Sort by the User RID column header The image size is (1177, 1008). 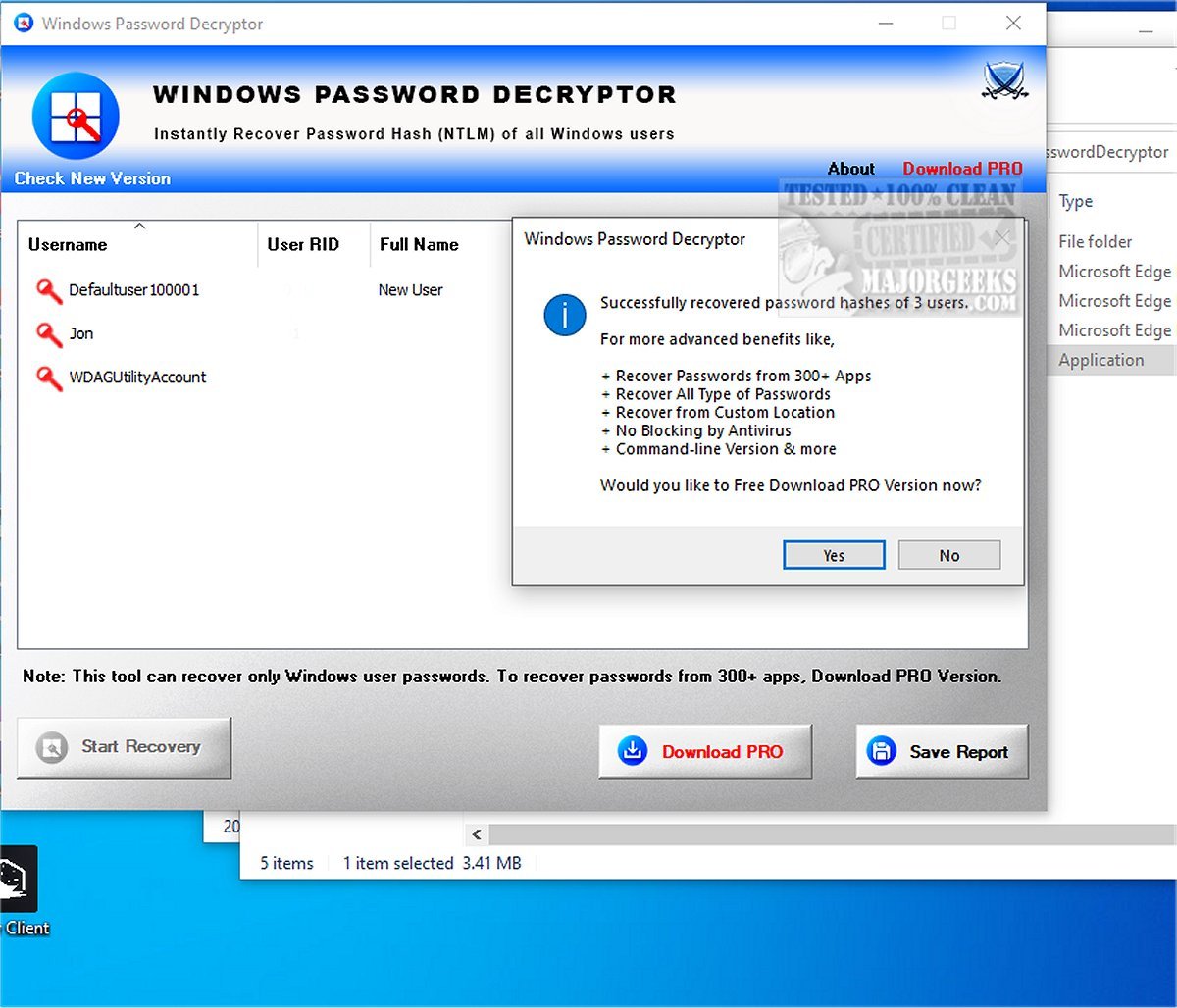(x=314, y=244)
